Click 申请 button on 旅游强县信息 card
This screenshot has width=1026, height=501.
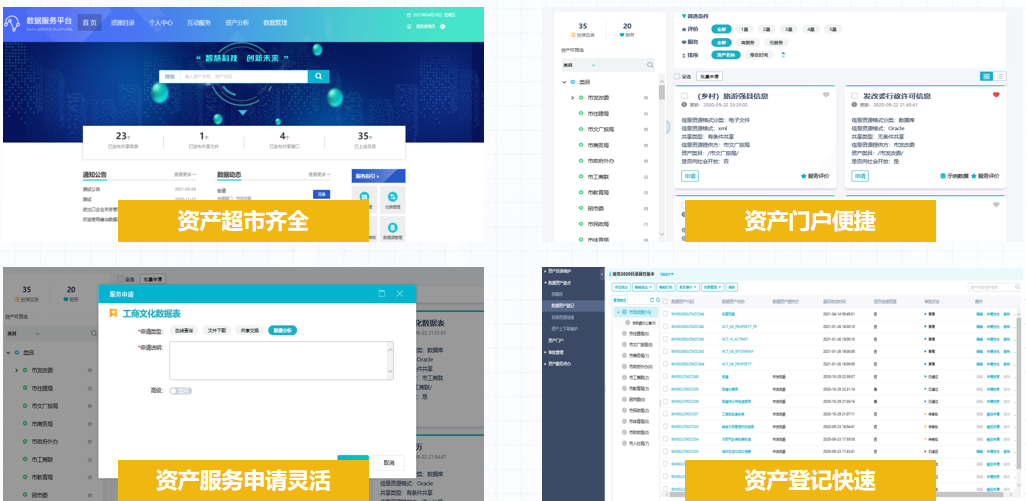click(690, 176)
